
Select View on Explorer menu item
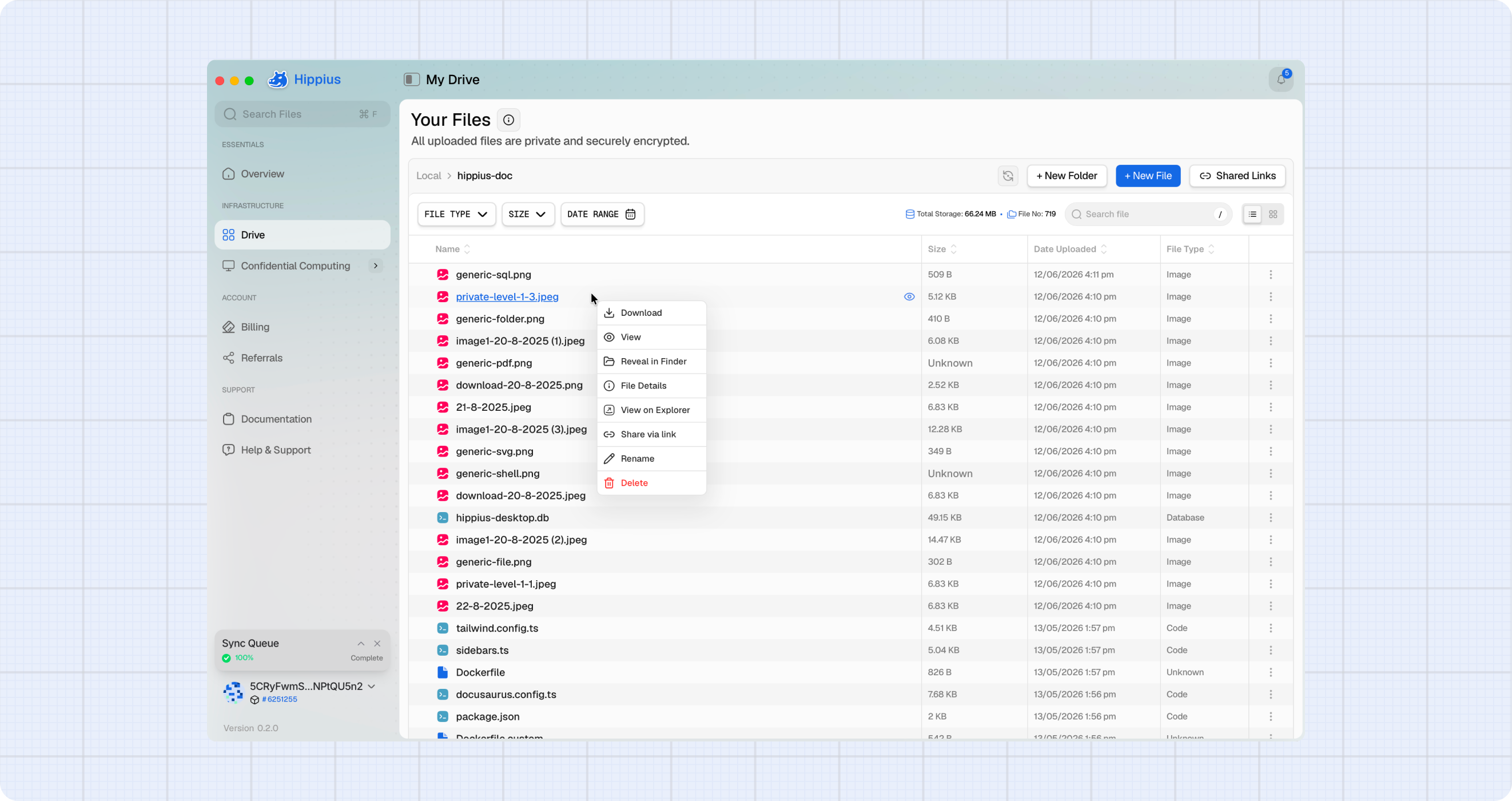pyautogui.click(x=651, y=410)
